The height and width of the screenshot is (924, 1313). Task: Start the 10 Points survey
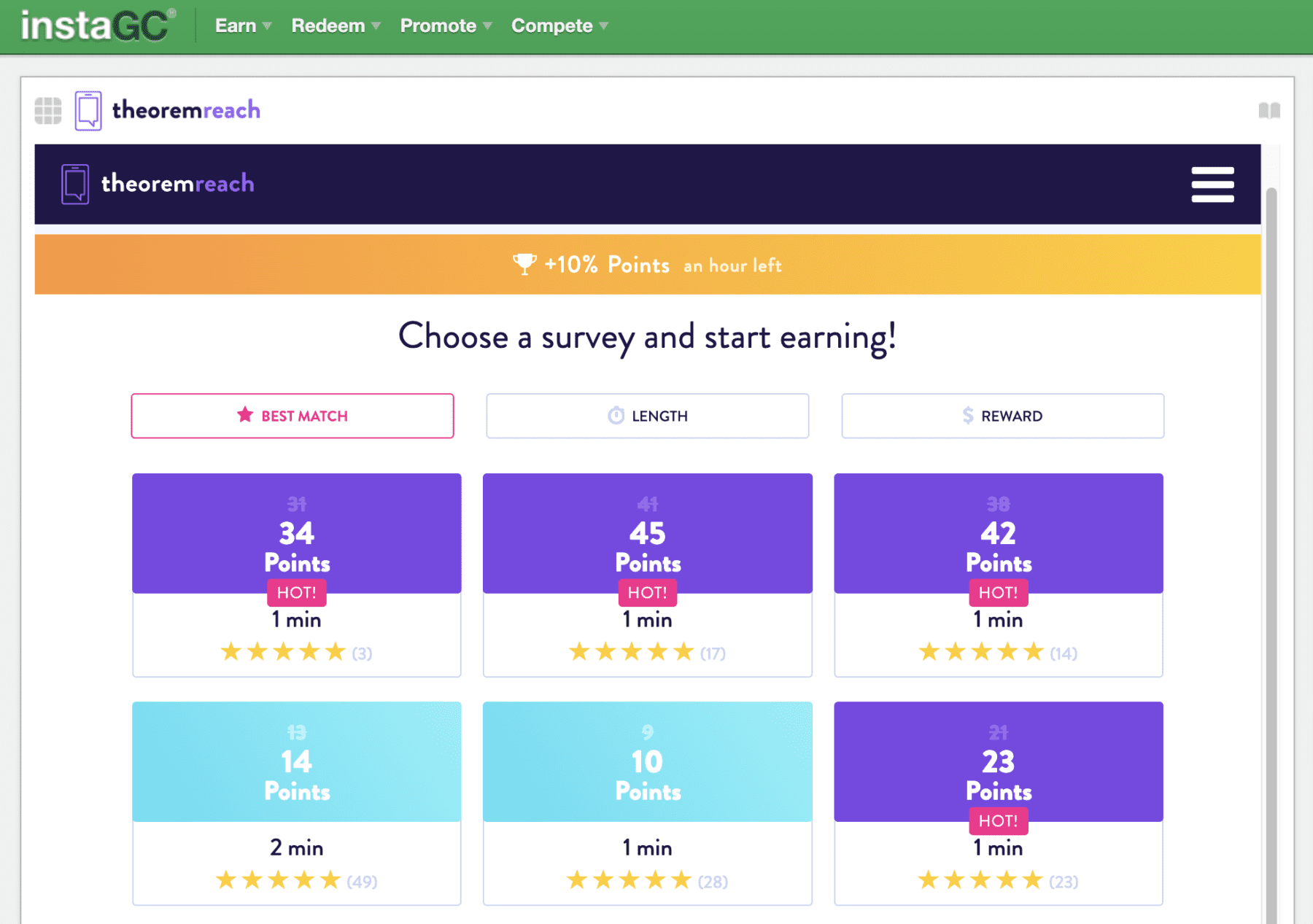[x=648, y=803]
